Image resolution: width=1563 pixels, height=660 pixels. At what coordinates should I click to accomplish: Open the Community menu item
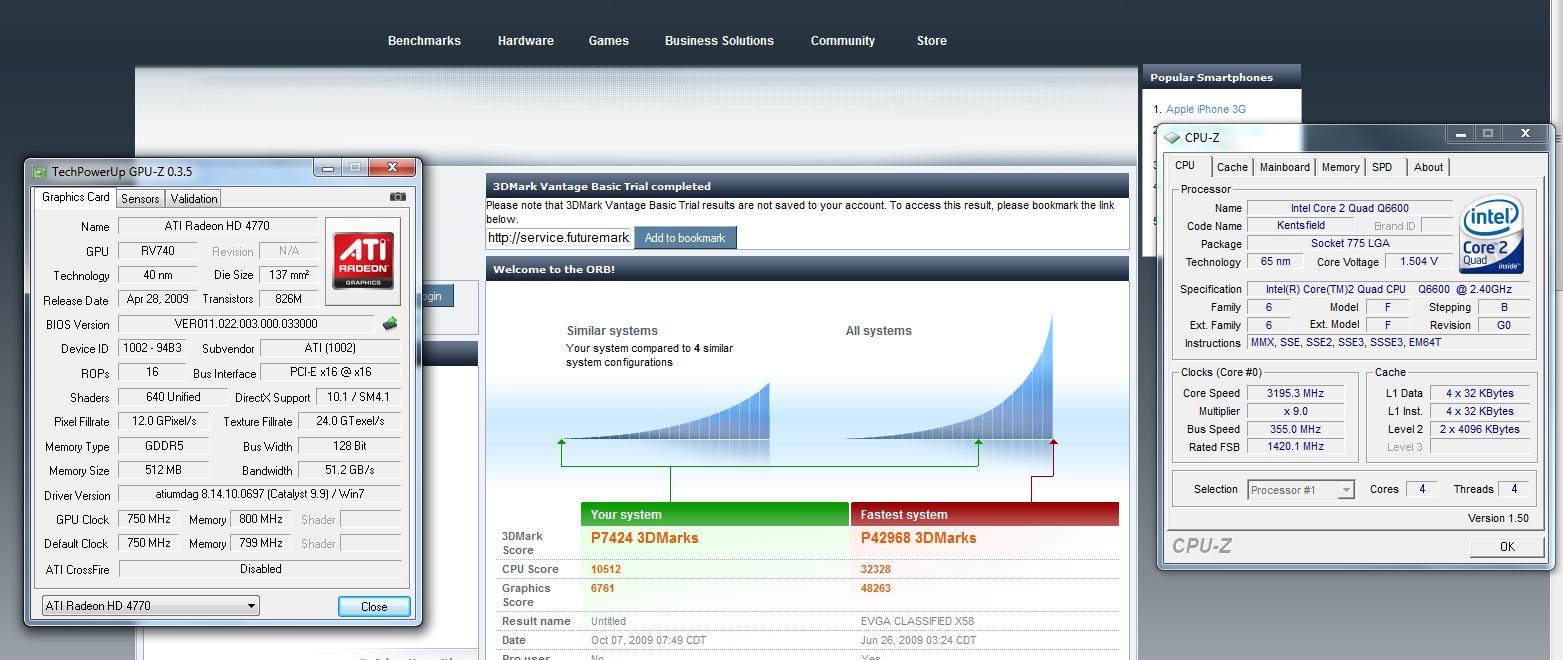(843, 41)
